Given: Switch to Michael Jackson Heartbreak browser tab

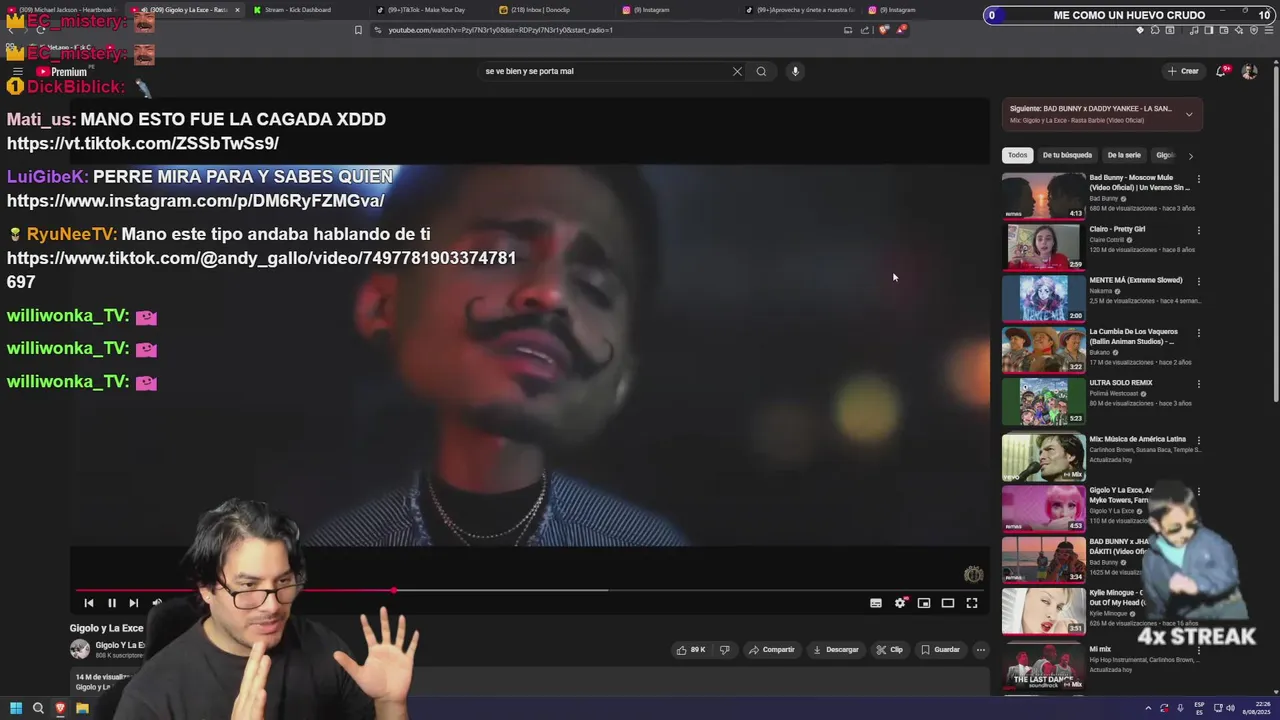Looking at the screenshot, I should (x=62, y=10).
